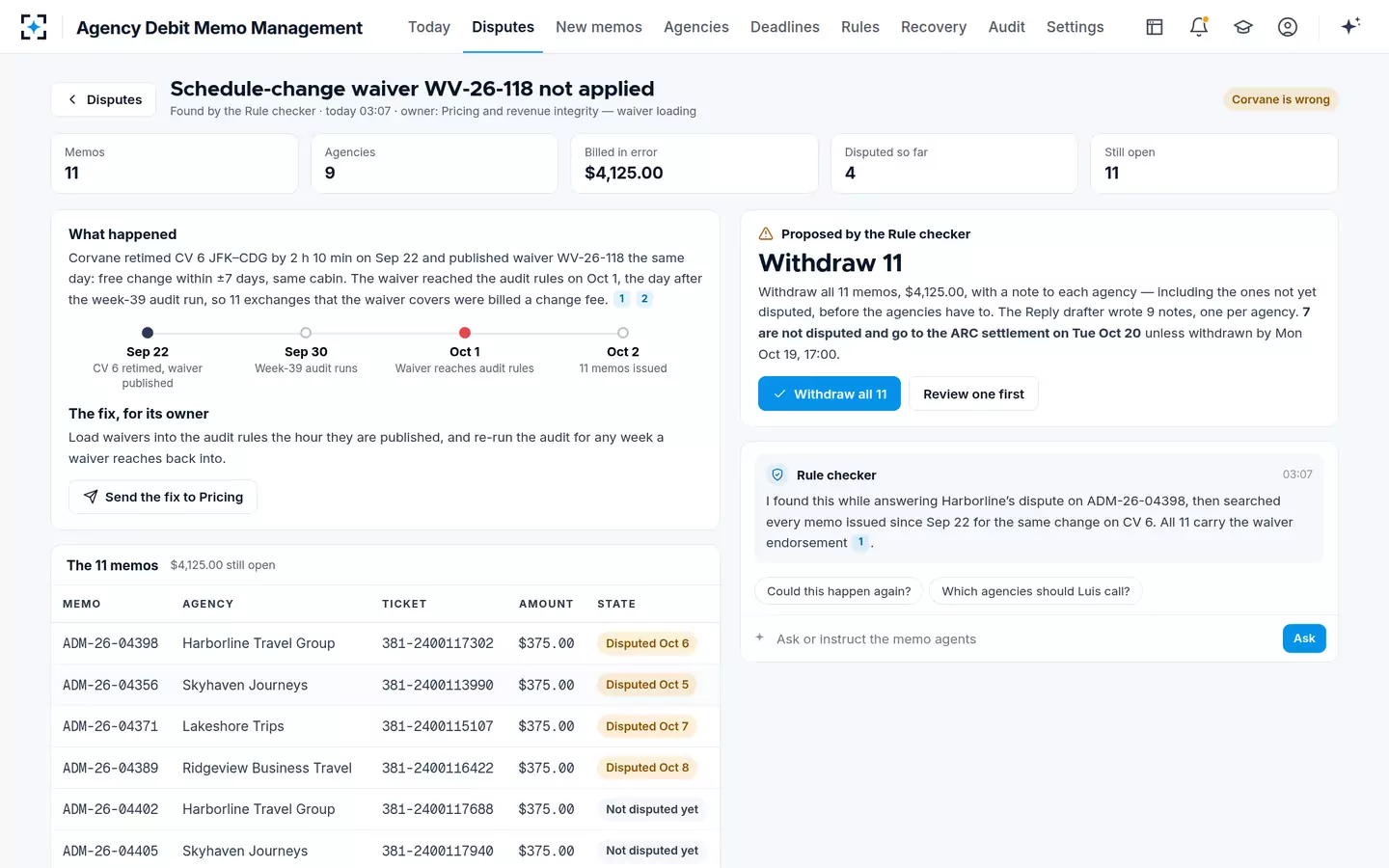Open the Recovery tab
This screenshot has height=868, width=1389.
point(934,27)
